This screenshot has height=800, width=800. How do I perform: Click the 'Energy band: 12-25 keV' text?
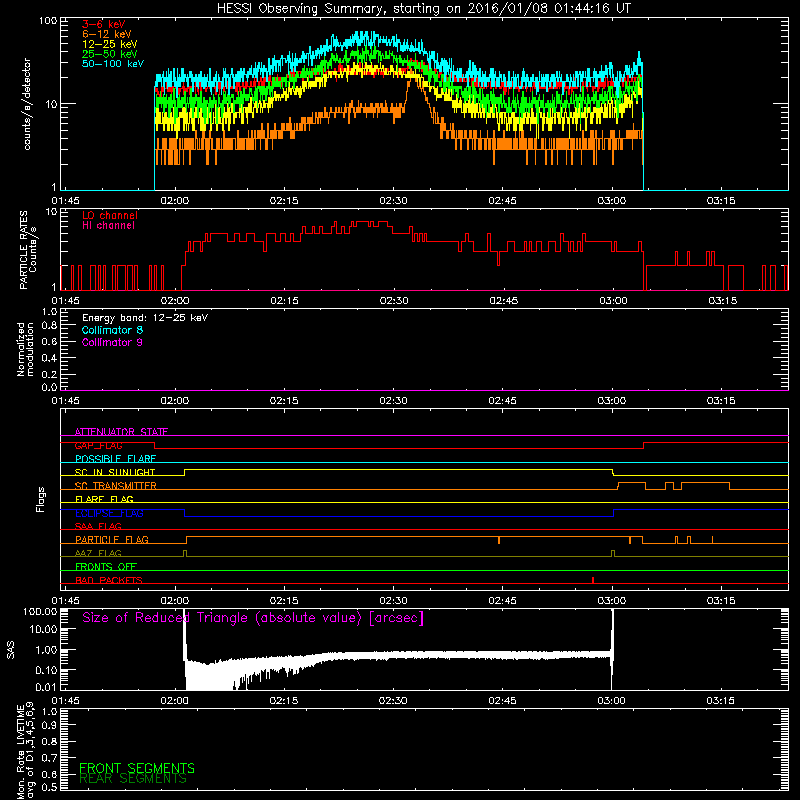[145, 318]
